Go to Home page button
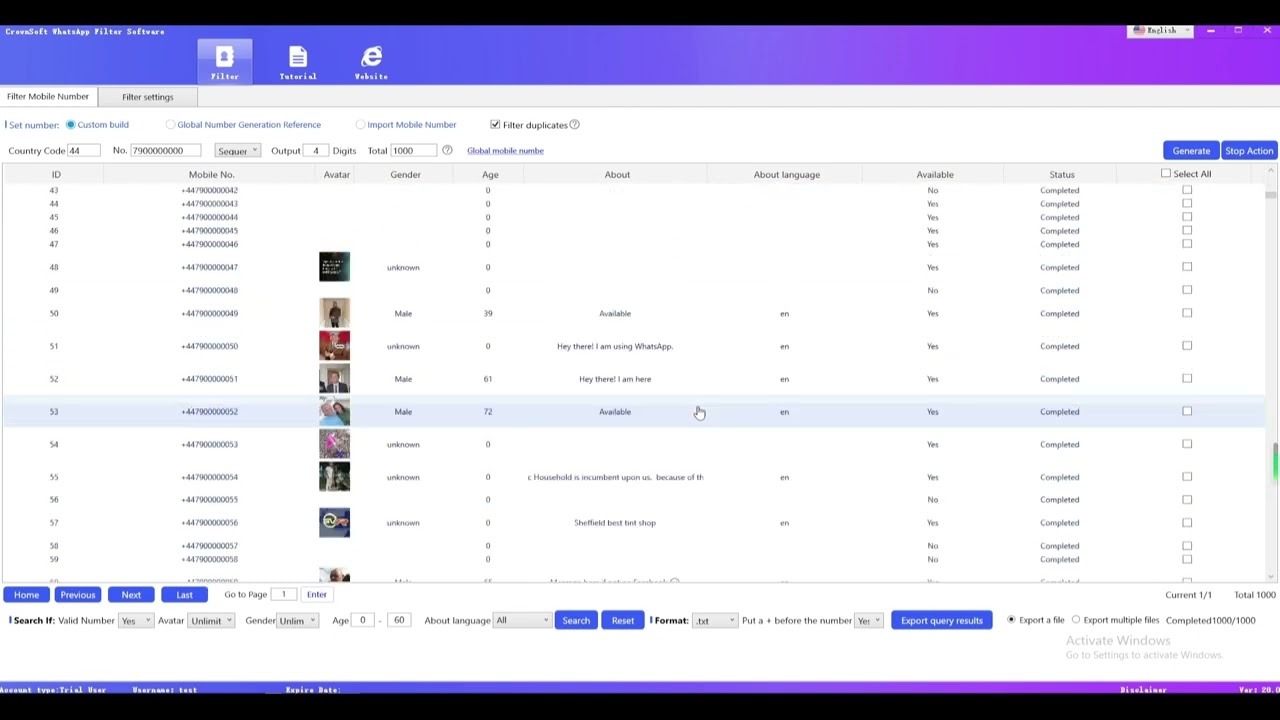 (26, 595)
